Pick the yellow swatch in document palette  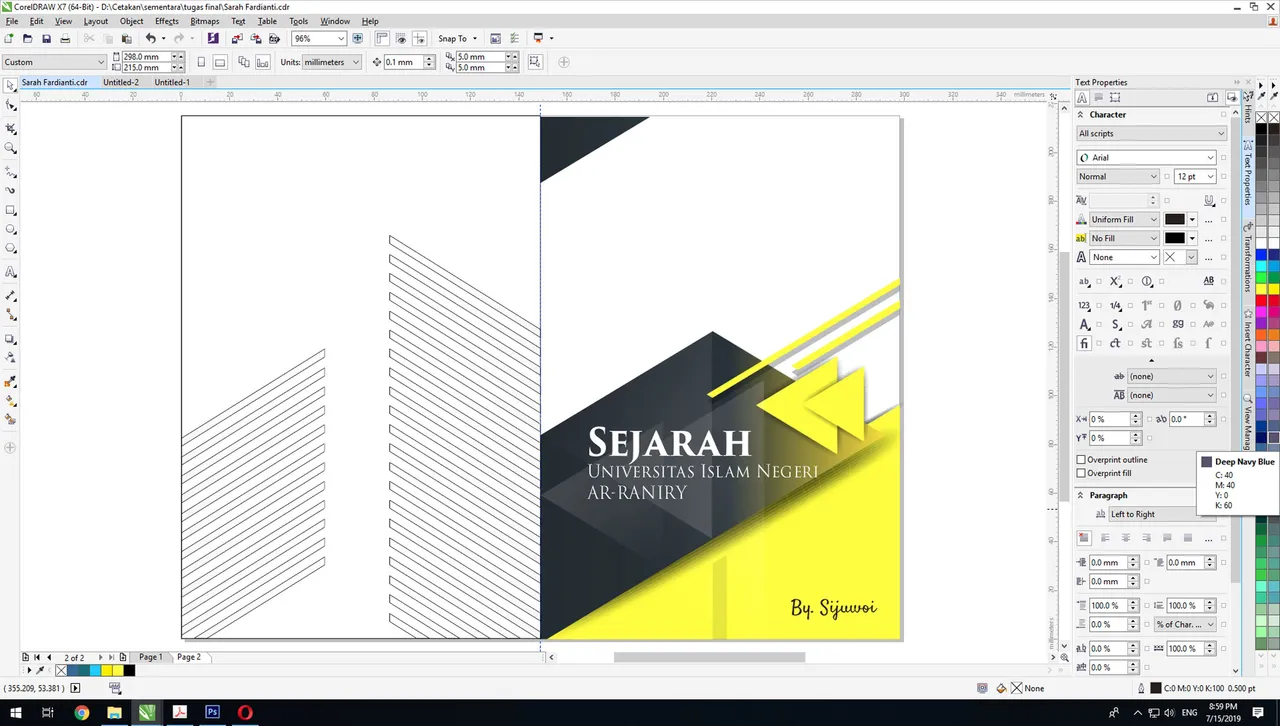[106, 670]
